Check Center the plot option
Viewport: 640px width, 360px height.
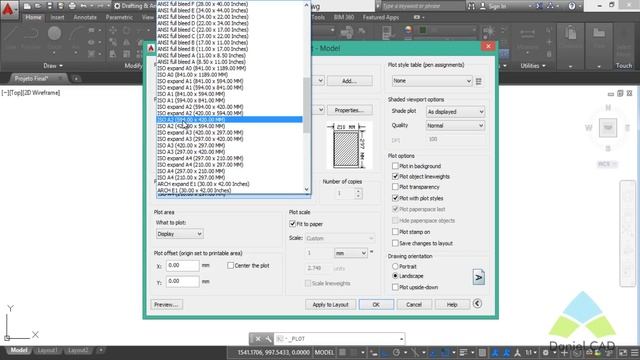point(230,266)
